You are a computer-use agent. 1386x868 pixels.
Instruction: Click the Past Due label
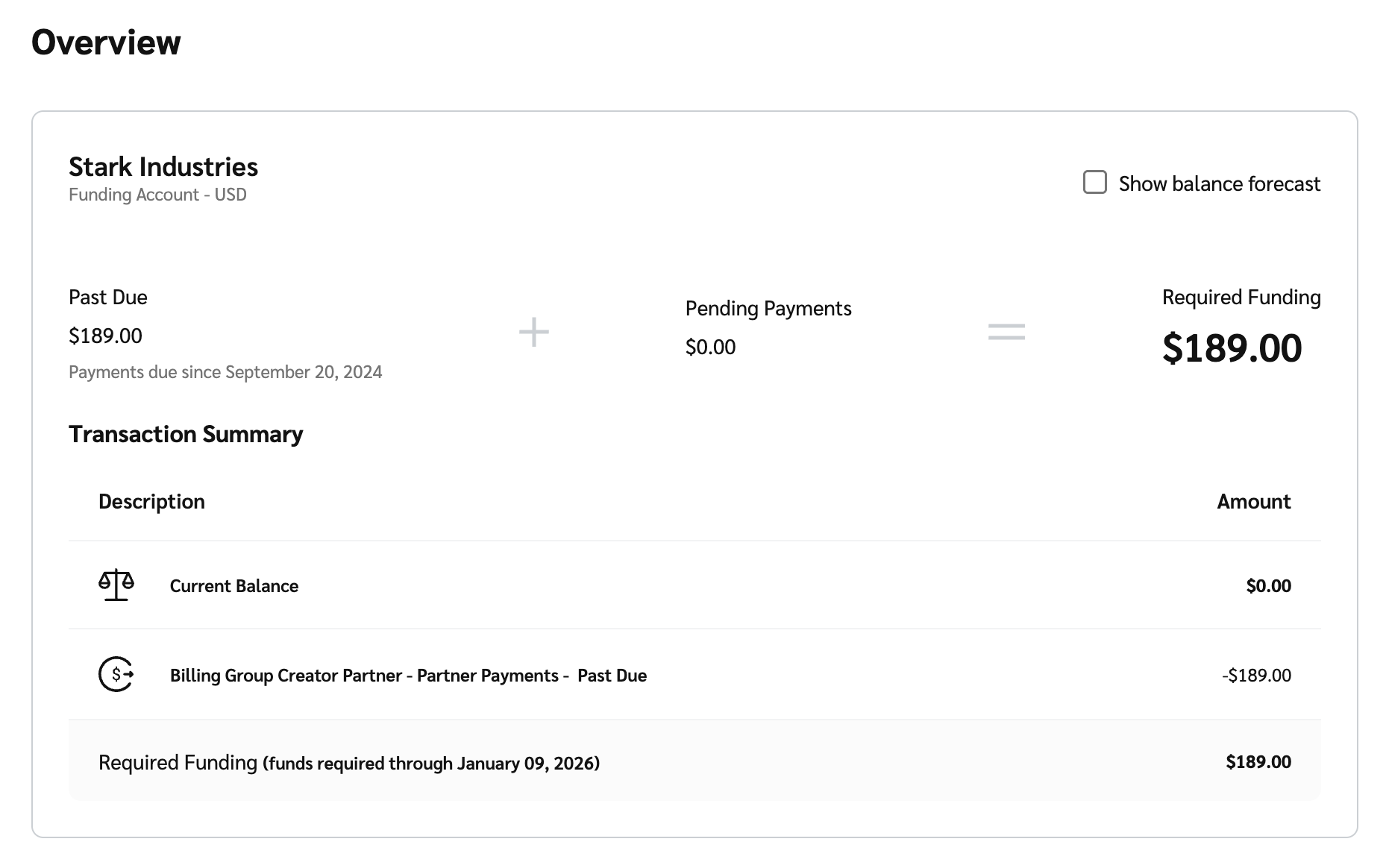[108, 298]
